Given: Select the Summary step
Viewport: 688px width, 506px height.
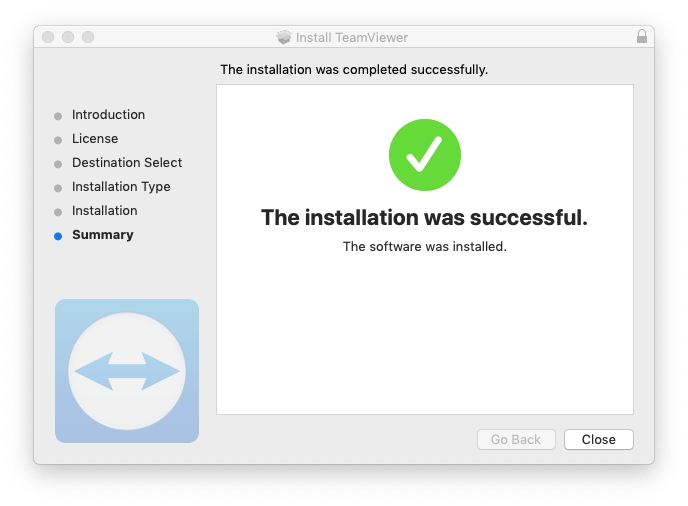Looking at the screenshot, I should [102, 235].
